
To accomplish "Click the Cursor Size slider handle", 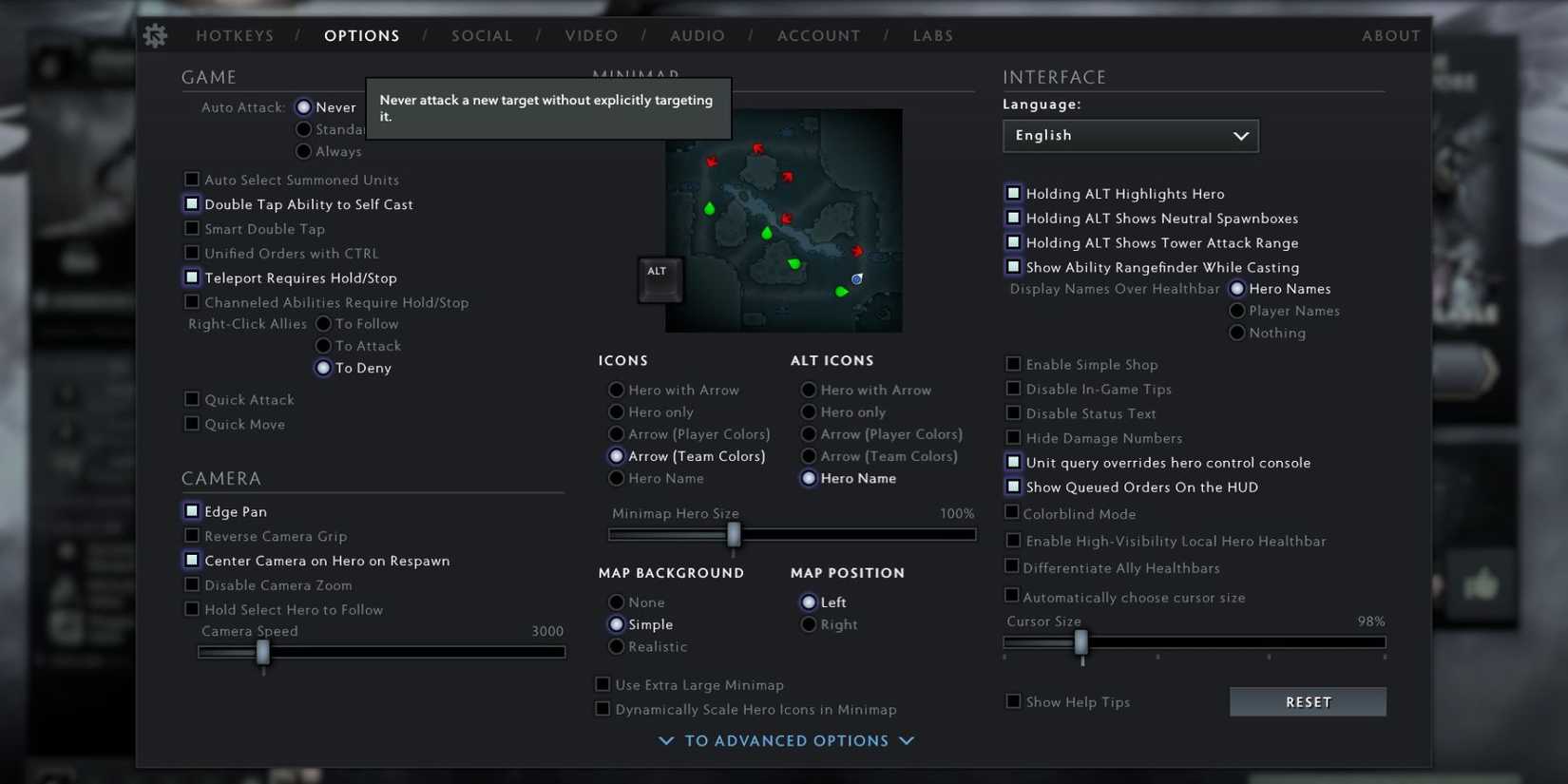I will pyautogui.click(x=1081, y=642).
